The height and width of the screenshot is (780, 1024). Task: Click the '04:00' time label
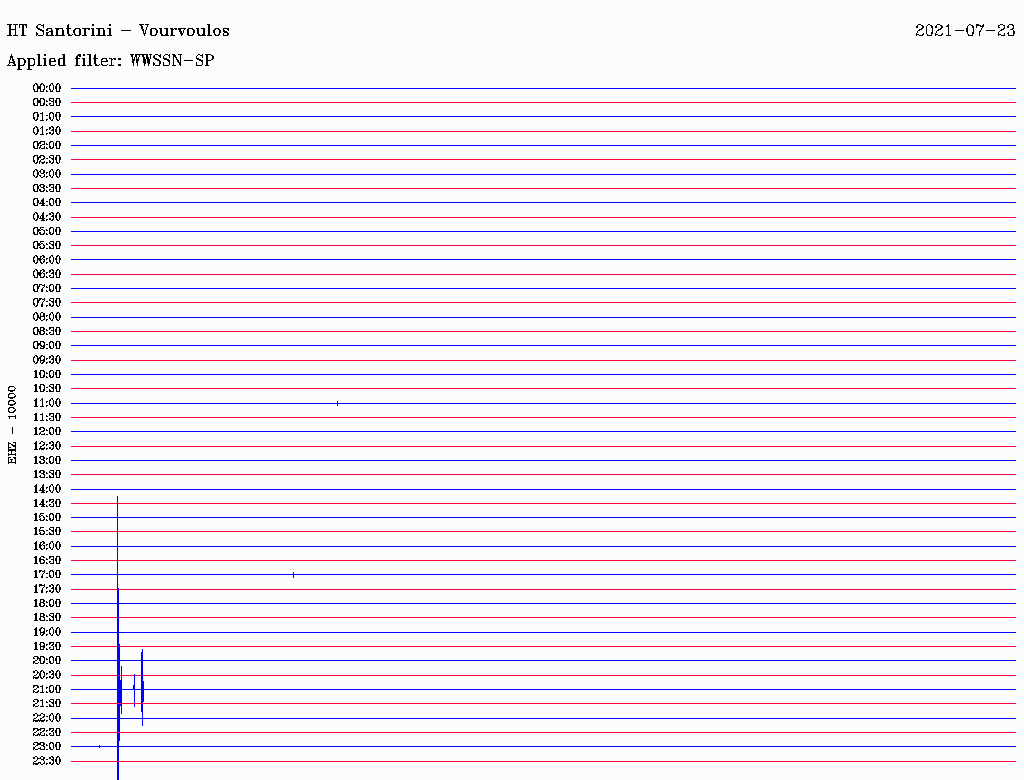tap(47, 203)
